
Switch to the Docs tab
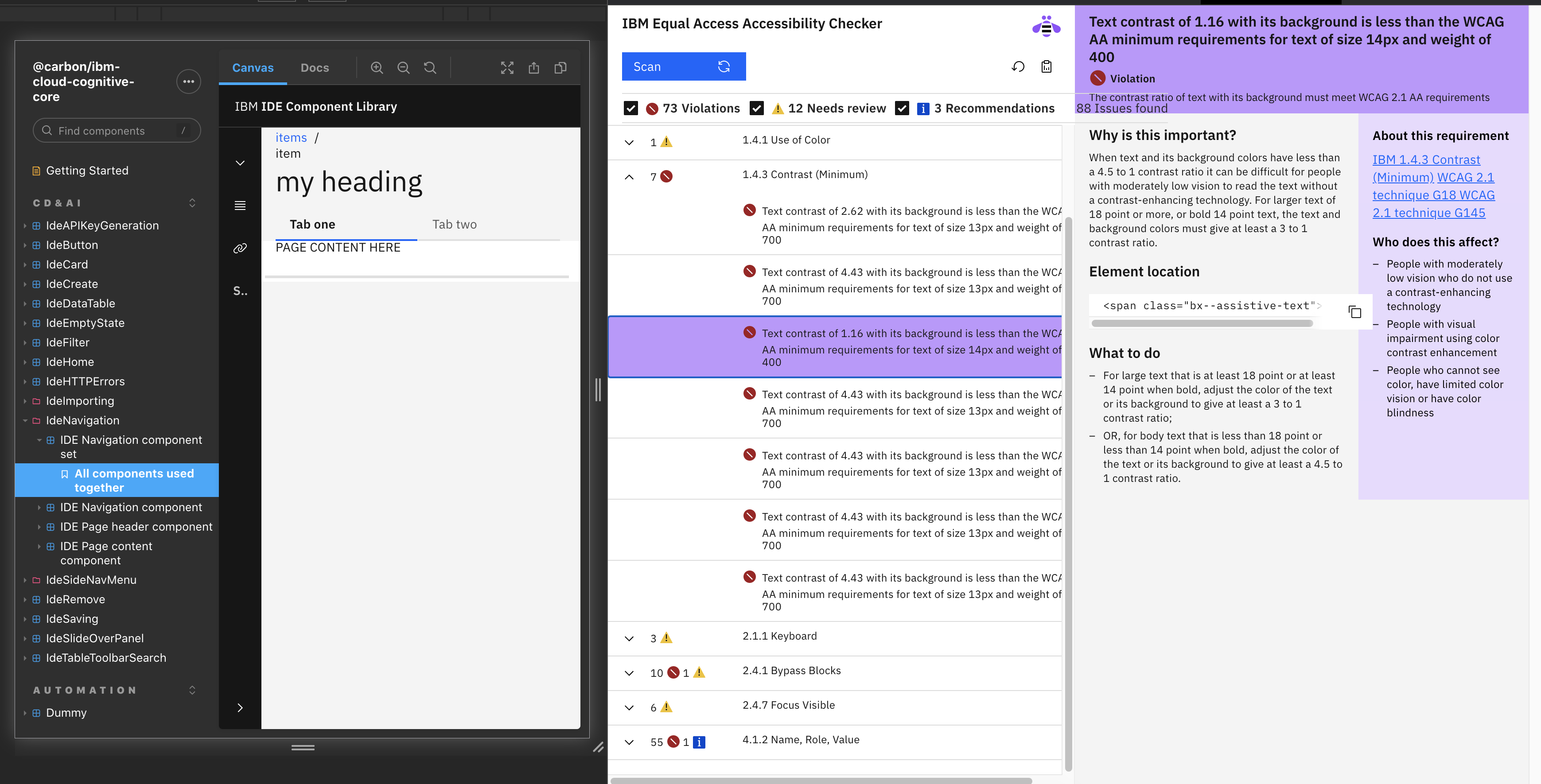click(315, 68)
